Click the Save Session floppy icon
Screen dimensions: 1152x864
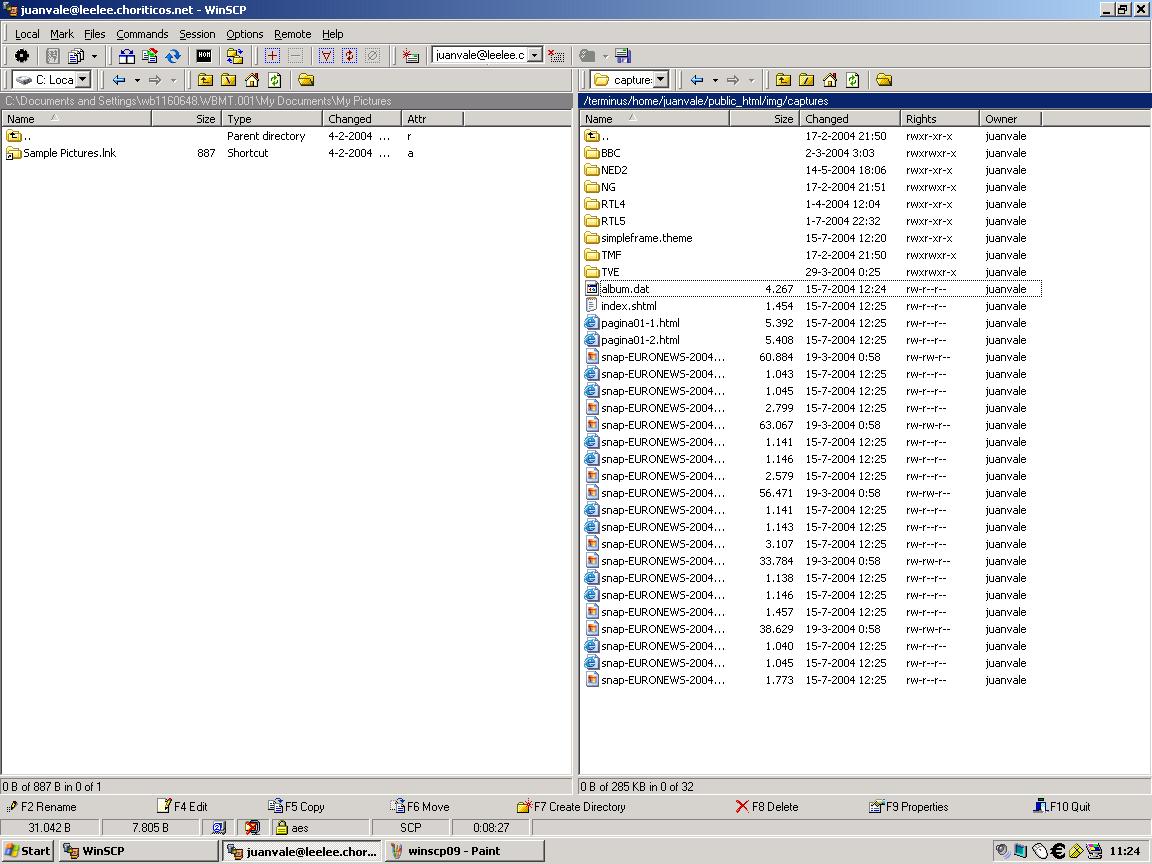pyautogui.click(x=623, y=56)
